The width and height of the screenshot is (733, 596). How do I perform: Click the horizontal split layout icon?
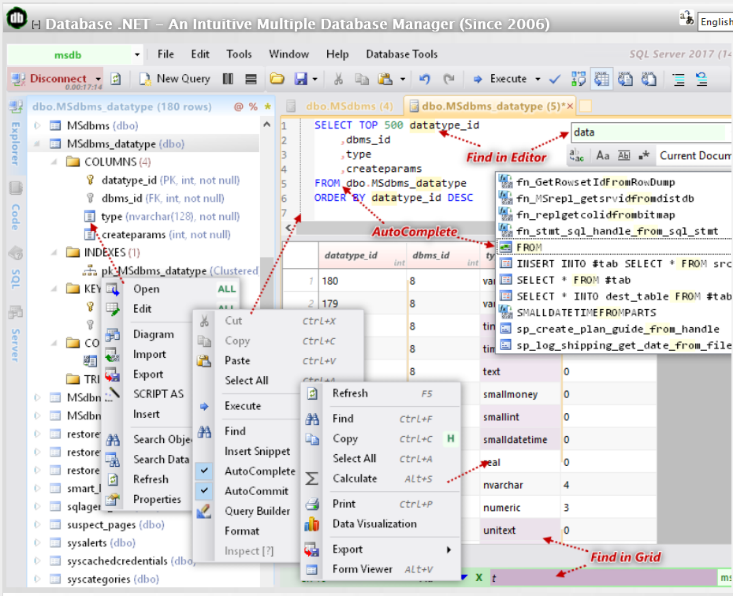(x=251, y=79)
